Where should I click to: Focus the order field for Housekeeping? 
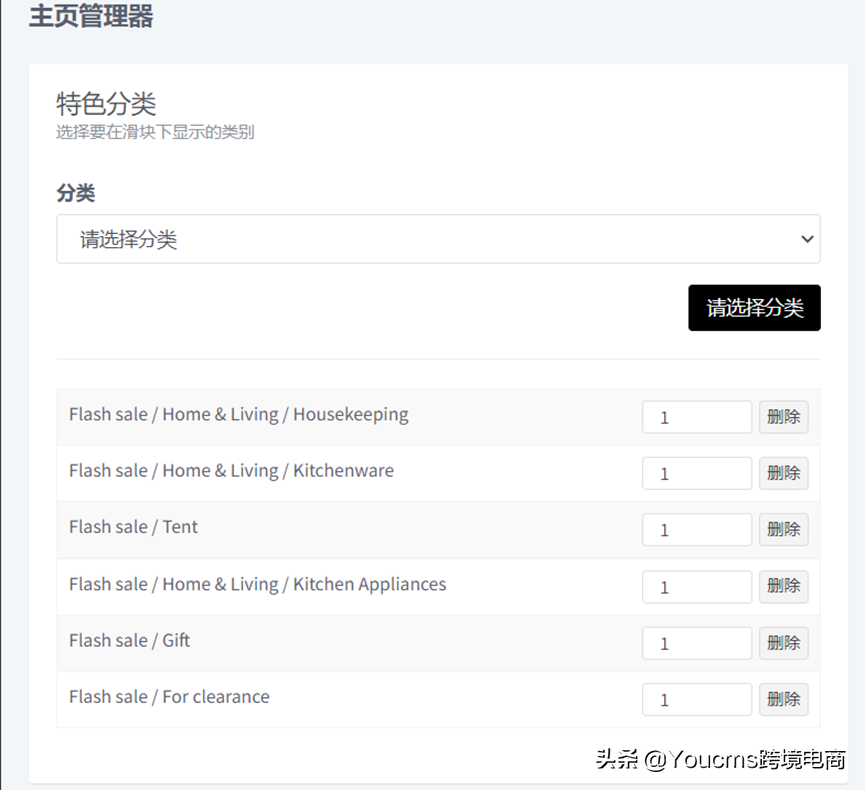(697, 417)
